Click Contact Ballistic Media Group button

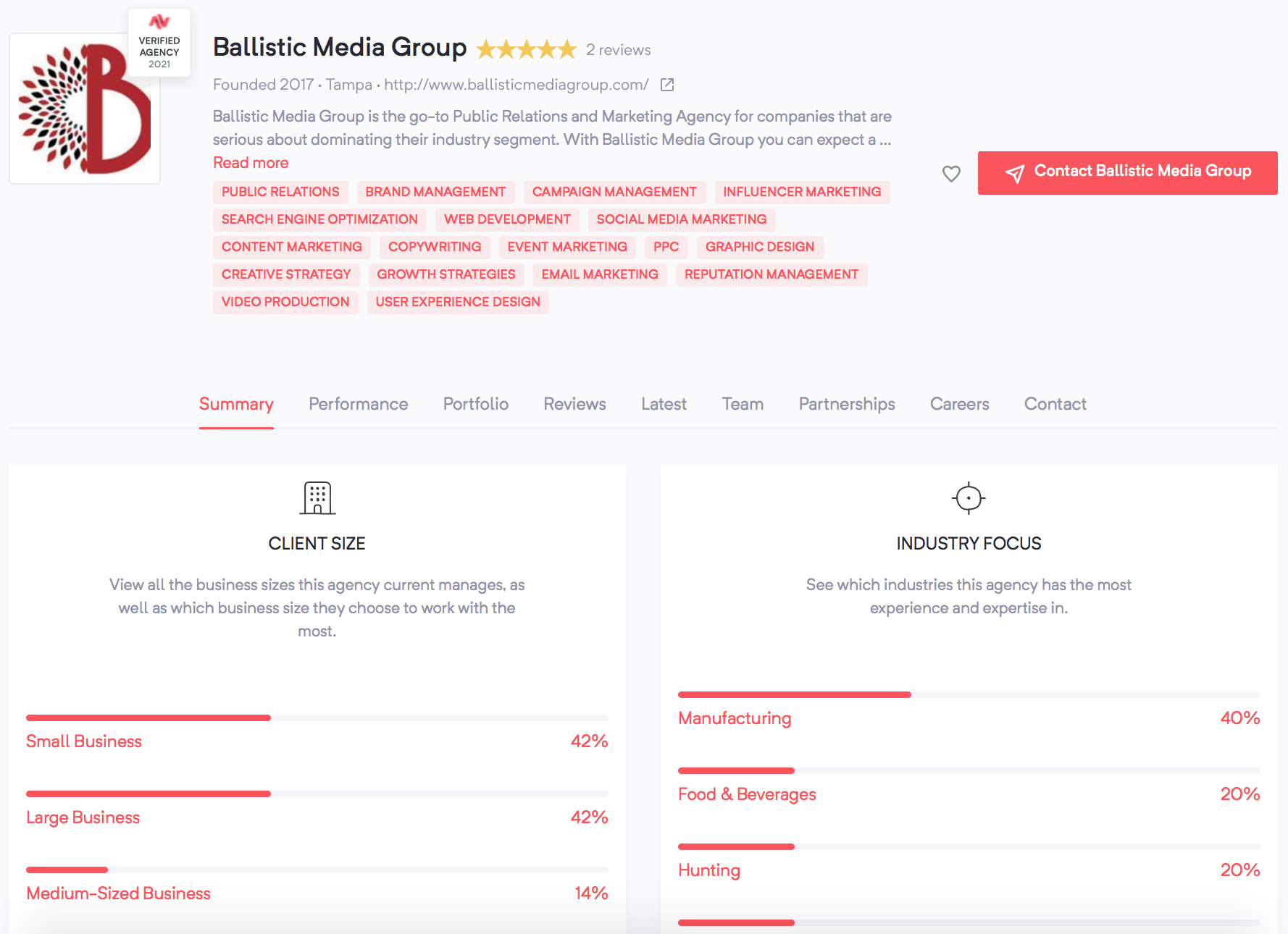pos(1127,173)
